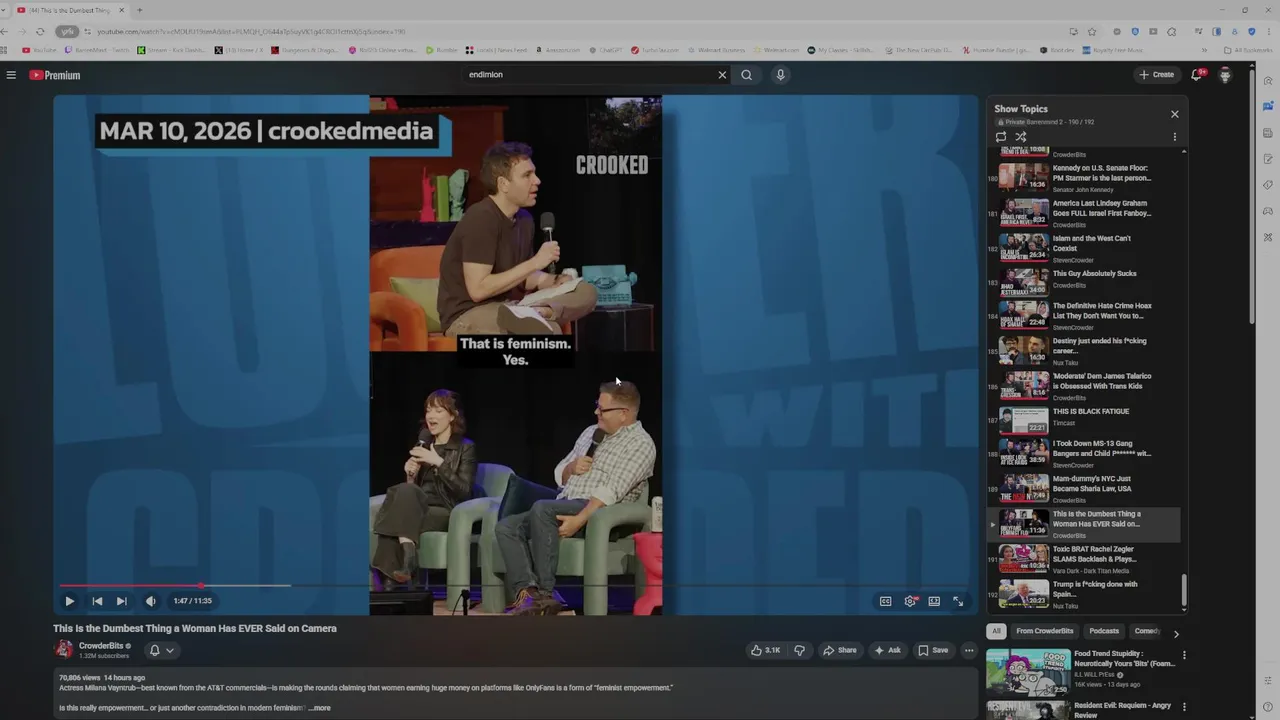
Task: Open more actions ellipsis below video
Action: pyautogui.click(x=968, y=650)
